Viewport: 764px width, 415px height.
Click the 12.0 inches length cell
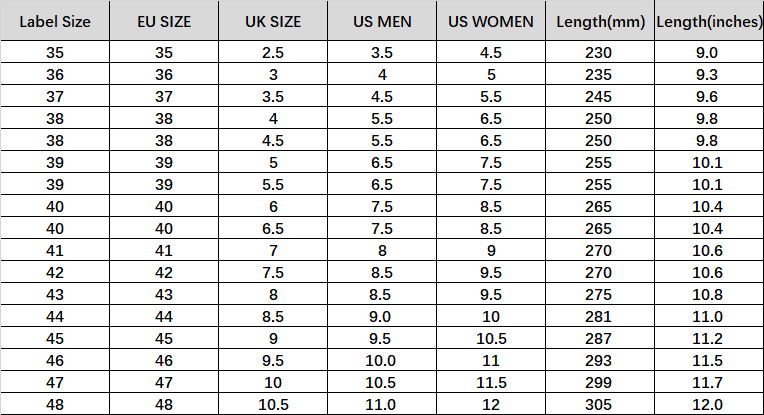click(708, 404)
